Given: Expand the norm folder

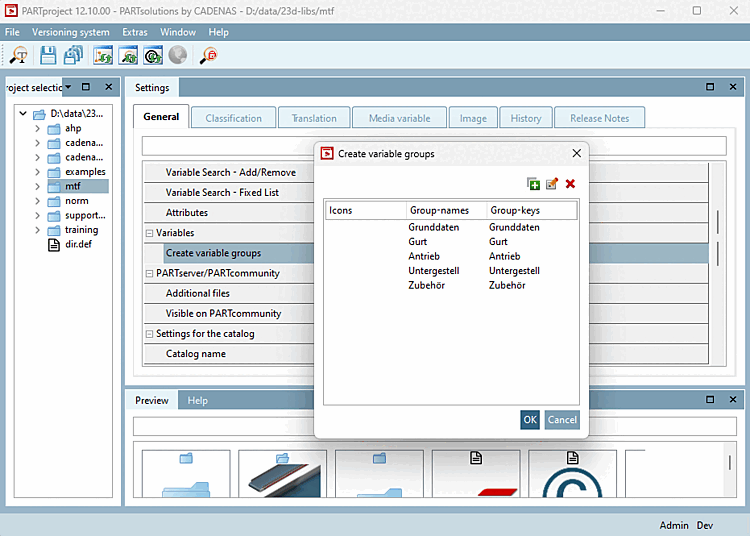Looking at the screenshot, I should coord(37,201).
